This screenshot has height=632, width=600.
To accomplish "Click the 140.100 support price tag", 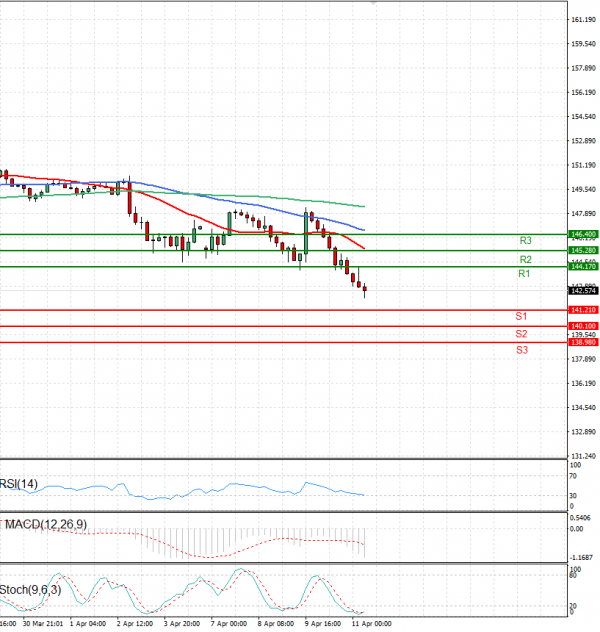I will point(583,326).
